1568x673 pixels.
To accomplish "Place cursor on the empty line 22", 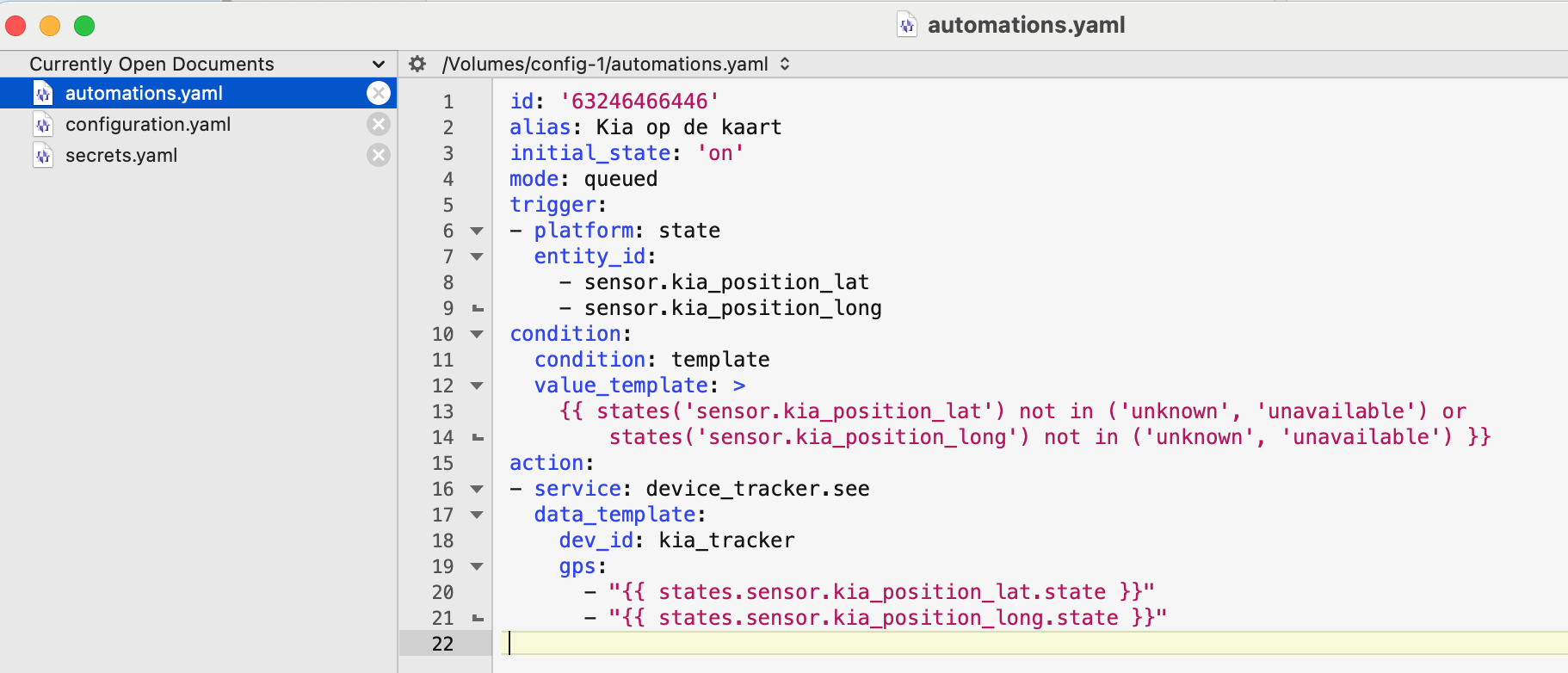I will click(775, 644).
